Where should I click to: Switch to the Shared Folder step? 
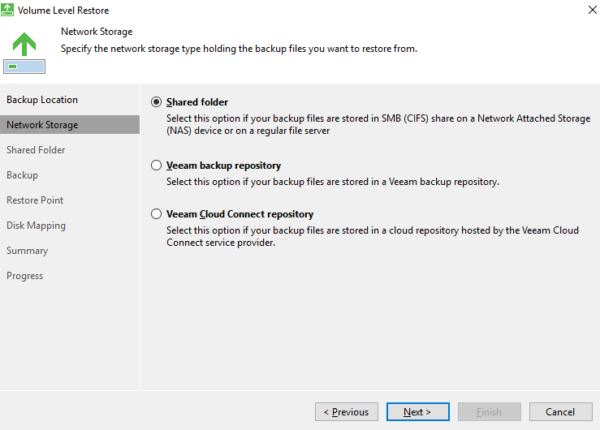coord(36,150)
